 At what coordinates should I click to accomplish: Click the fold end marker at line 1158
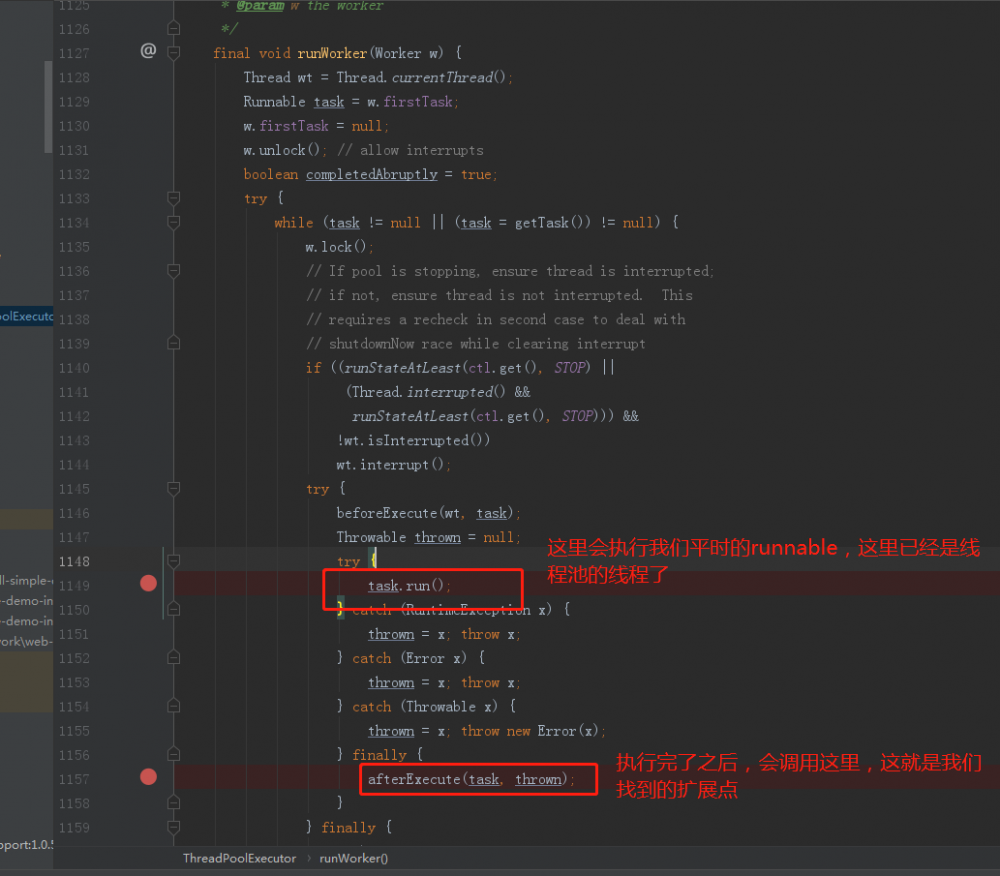(x=173, y=803)
